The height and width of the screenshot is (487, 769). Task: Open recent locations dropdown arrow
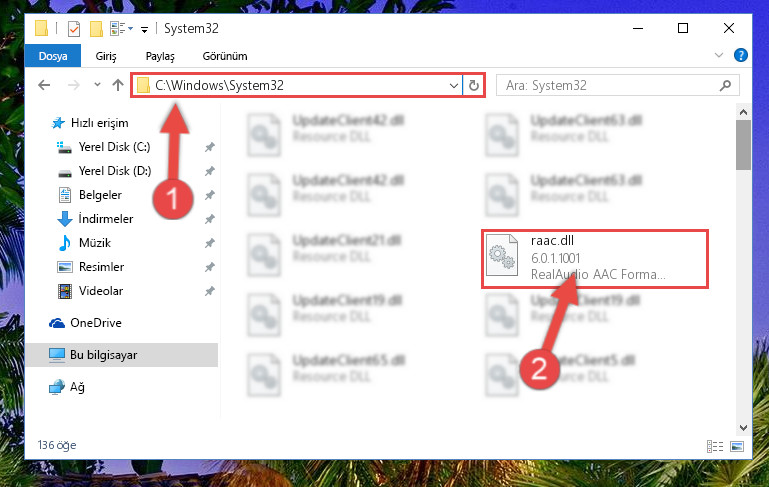(97, 85)
